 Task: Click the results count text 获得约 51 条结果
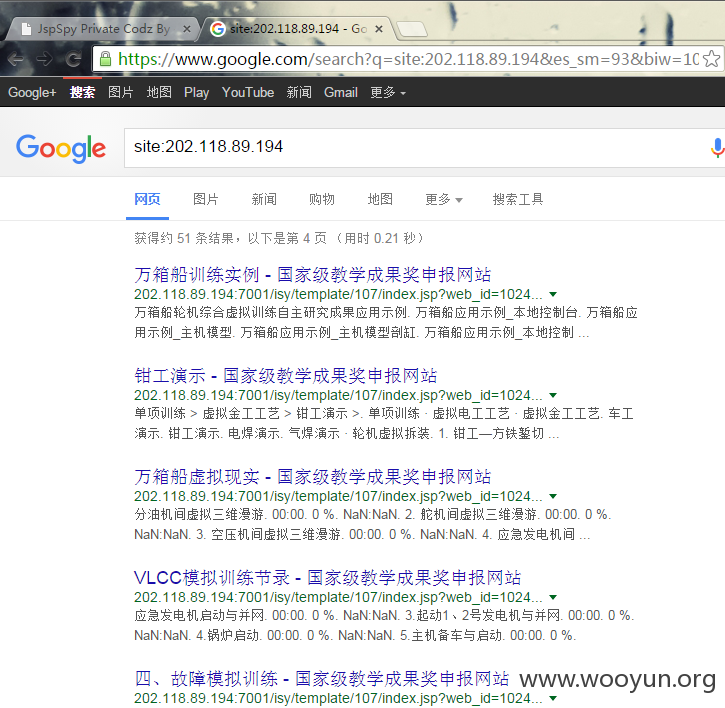(x=184, y=238)
